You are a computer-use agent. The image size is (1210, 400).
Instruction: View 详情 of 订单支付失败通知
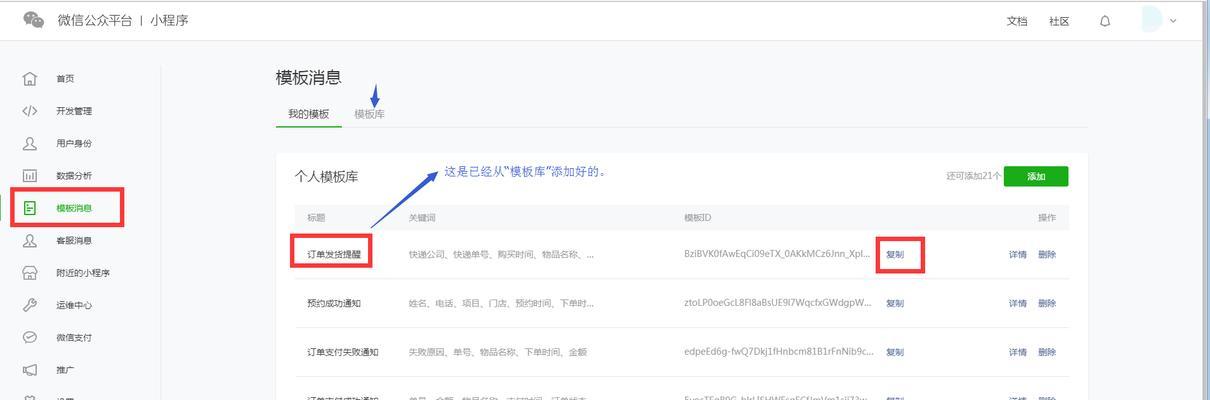tap(1017, 352)
